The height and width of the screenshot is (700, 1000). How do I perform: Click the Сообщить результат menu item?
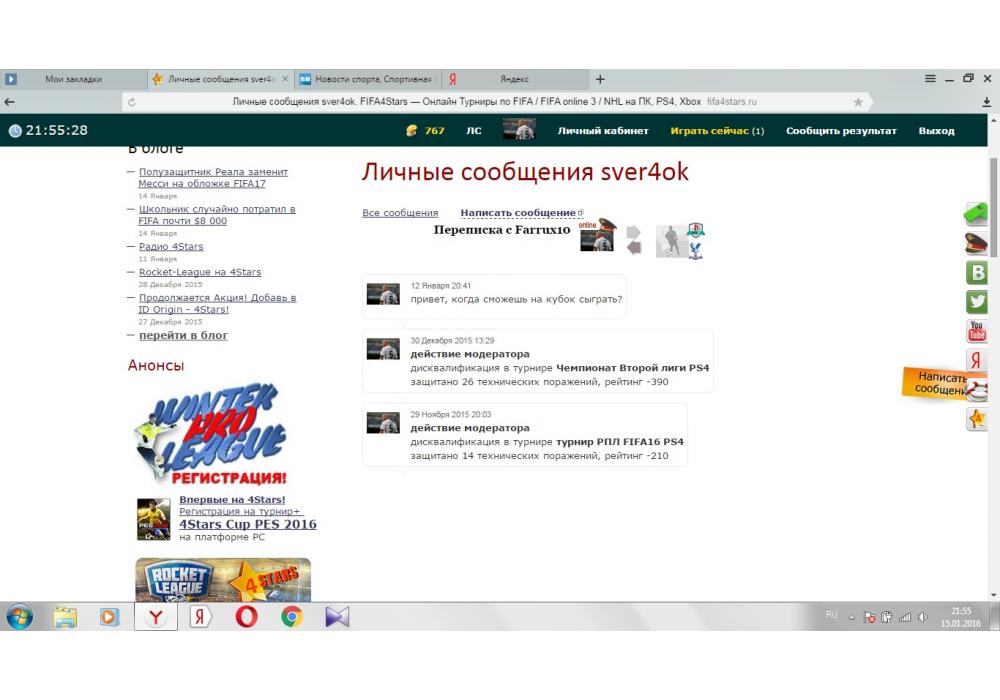pos(841,131)
